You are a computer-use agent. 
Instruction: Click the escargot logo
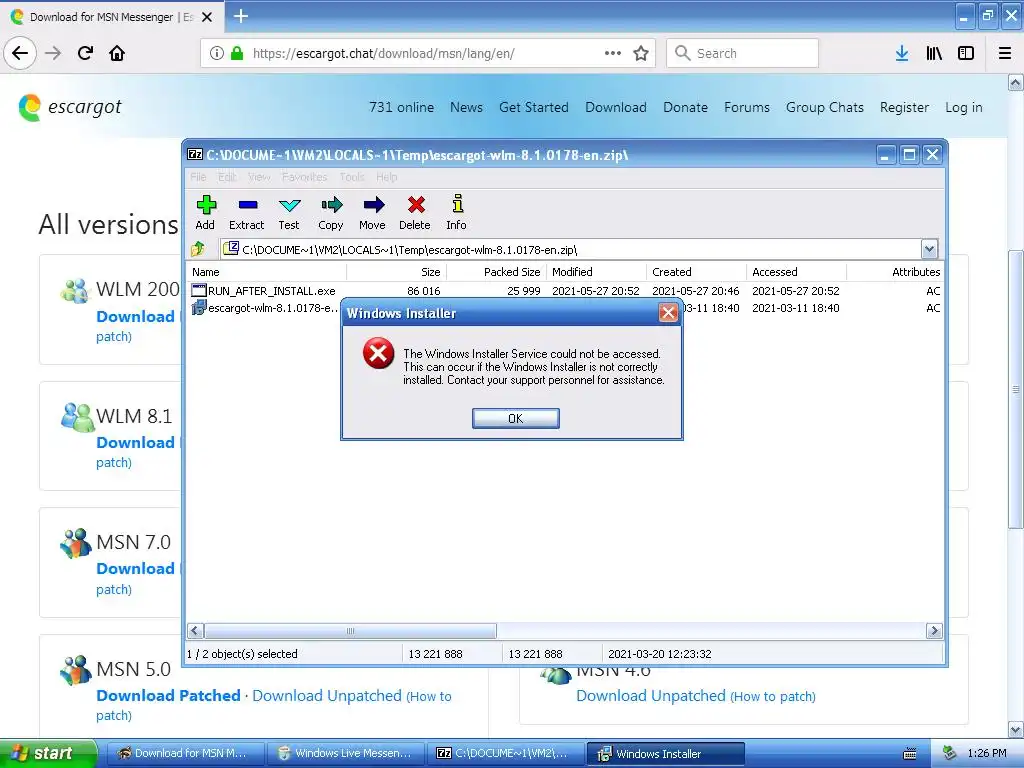click(70, 107)
